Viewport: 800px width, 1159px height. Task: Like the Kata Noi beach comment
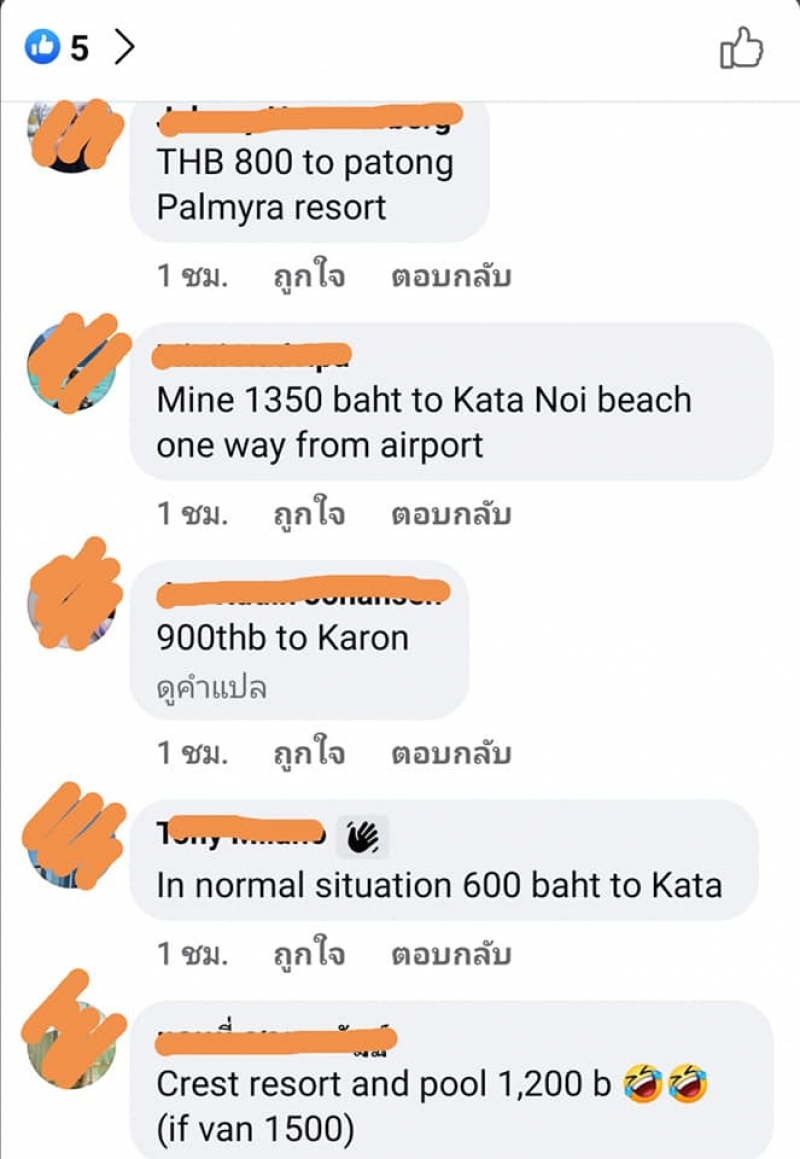[309, 514]
